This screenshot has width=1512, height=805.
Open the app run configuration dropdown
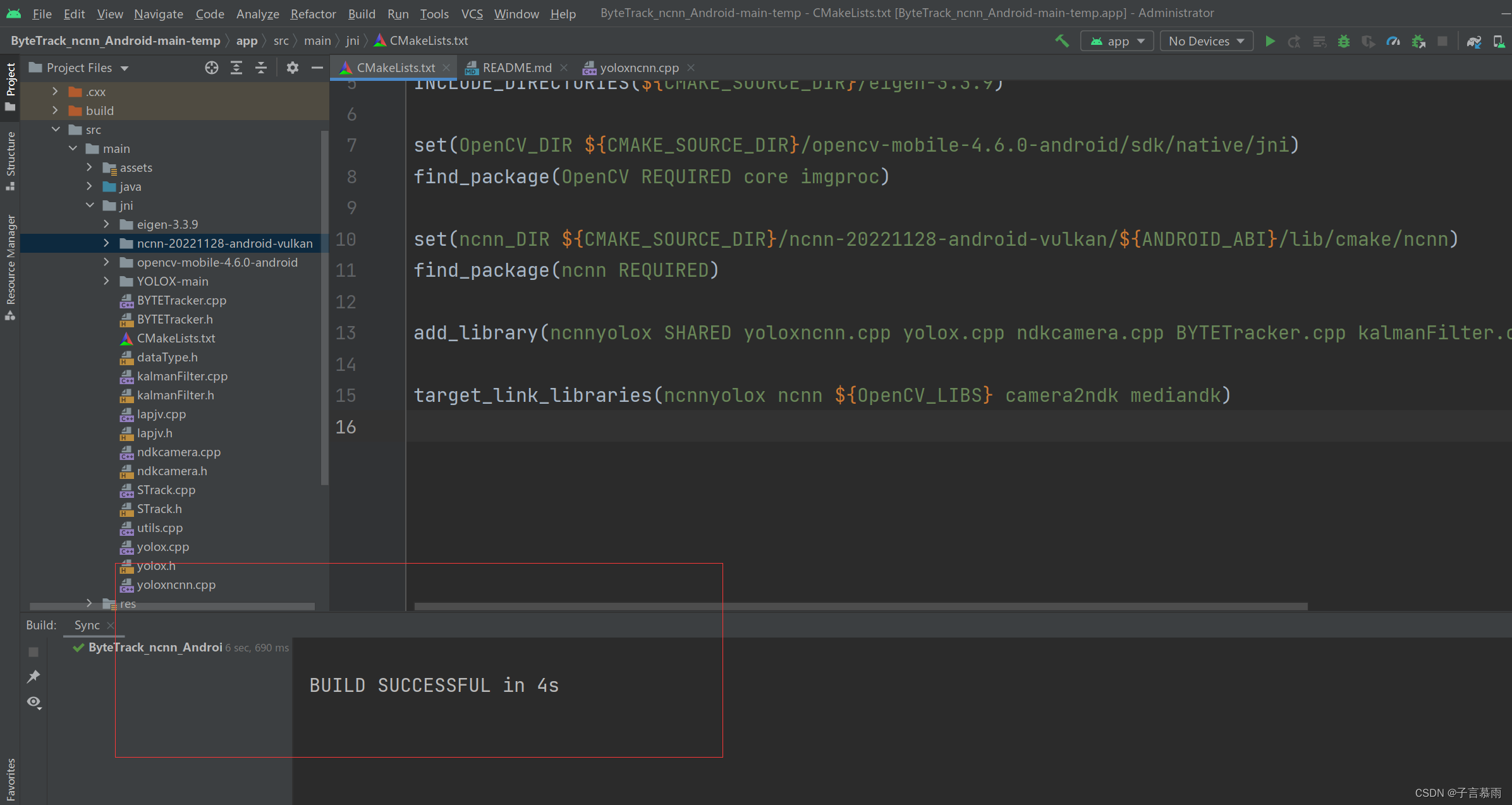click(1116, 40)
